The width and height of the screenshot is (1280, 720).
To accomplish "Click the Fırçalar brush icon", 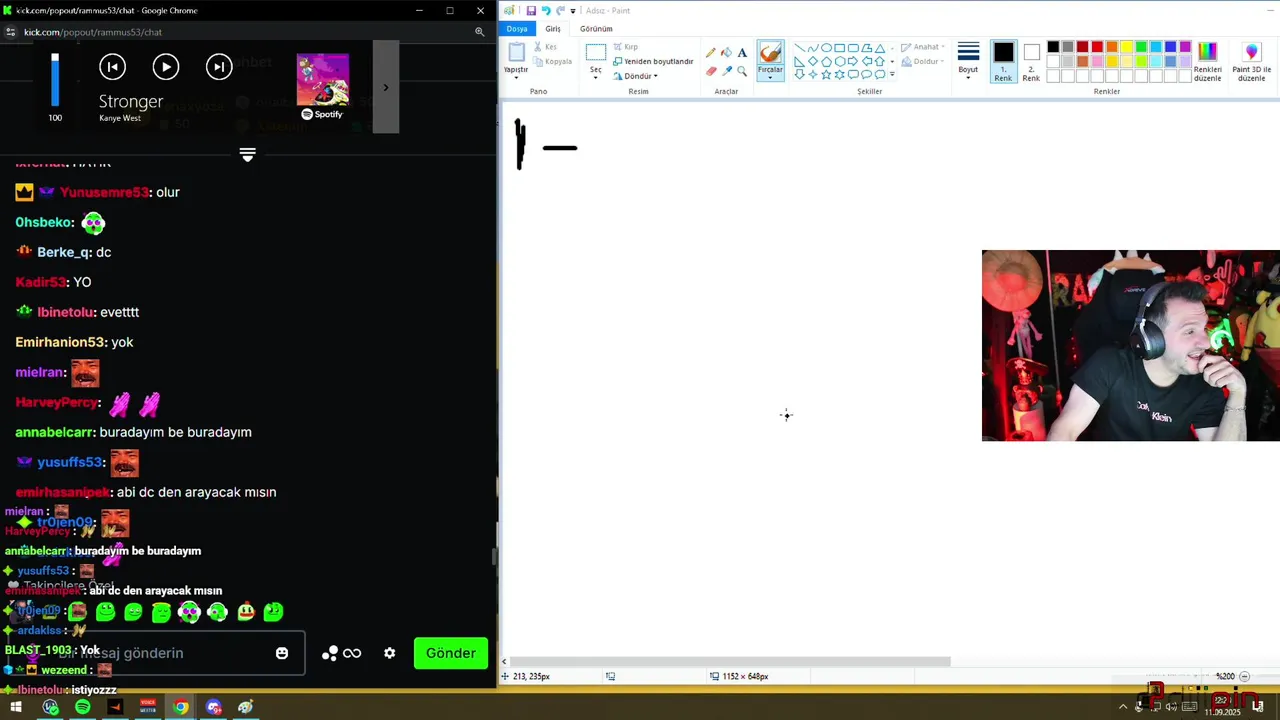I will (x=770, y=52).
